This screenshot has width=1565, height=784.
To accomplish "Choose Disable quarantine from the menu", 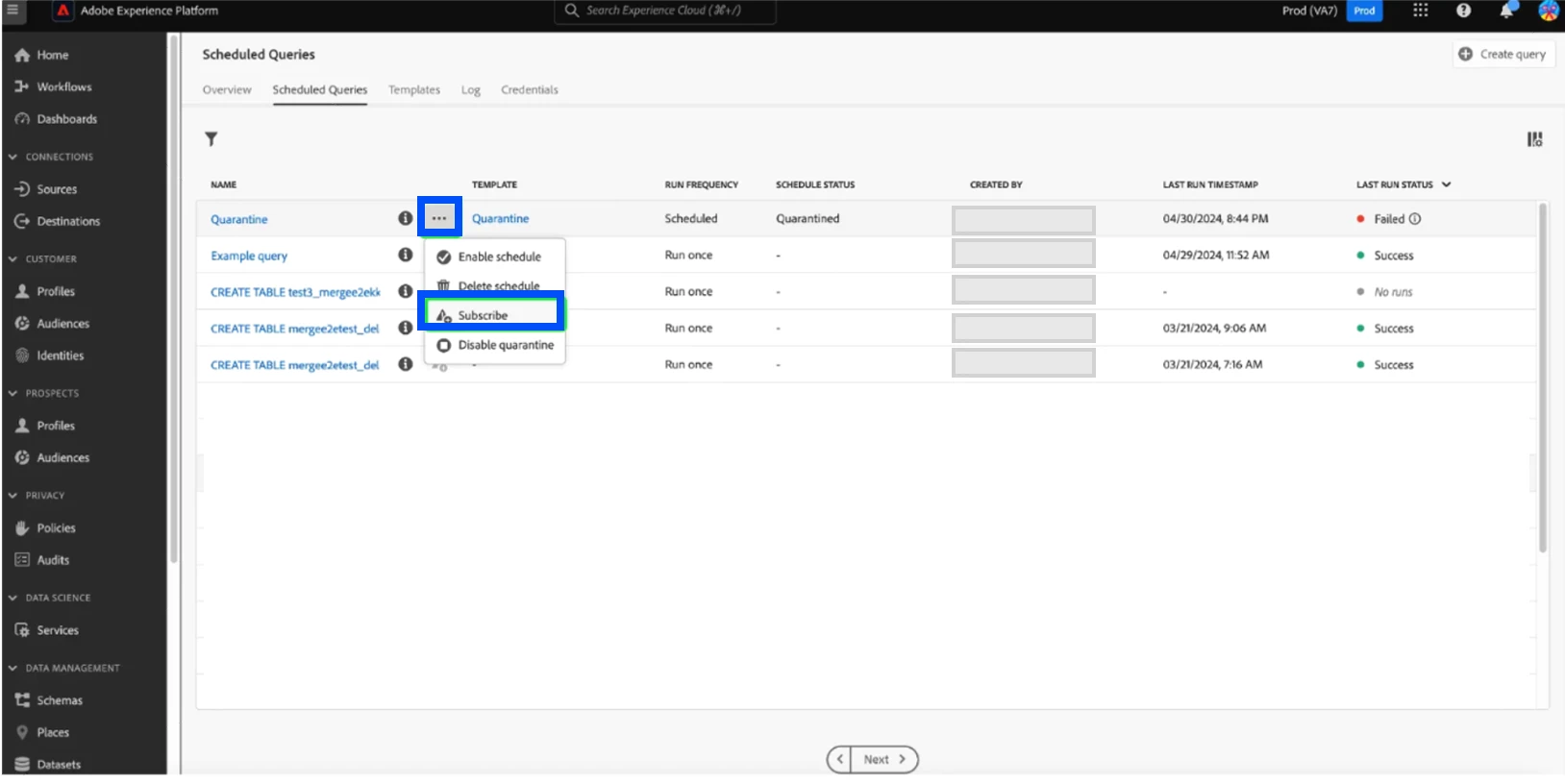I will (x=495, y=345).
